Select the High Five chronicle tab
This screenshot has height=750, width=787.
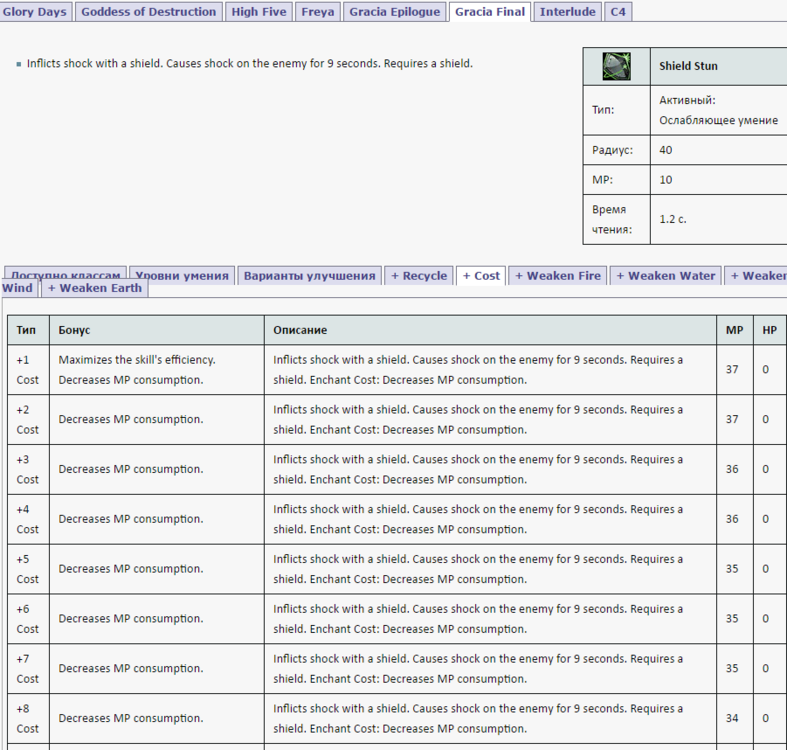258,12
